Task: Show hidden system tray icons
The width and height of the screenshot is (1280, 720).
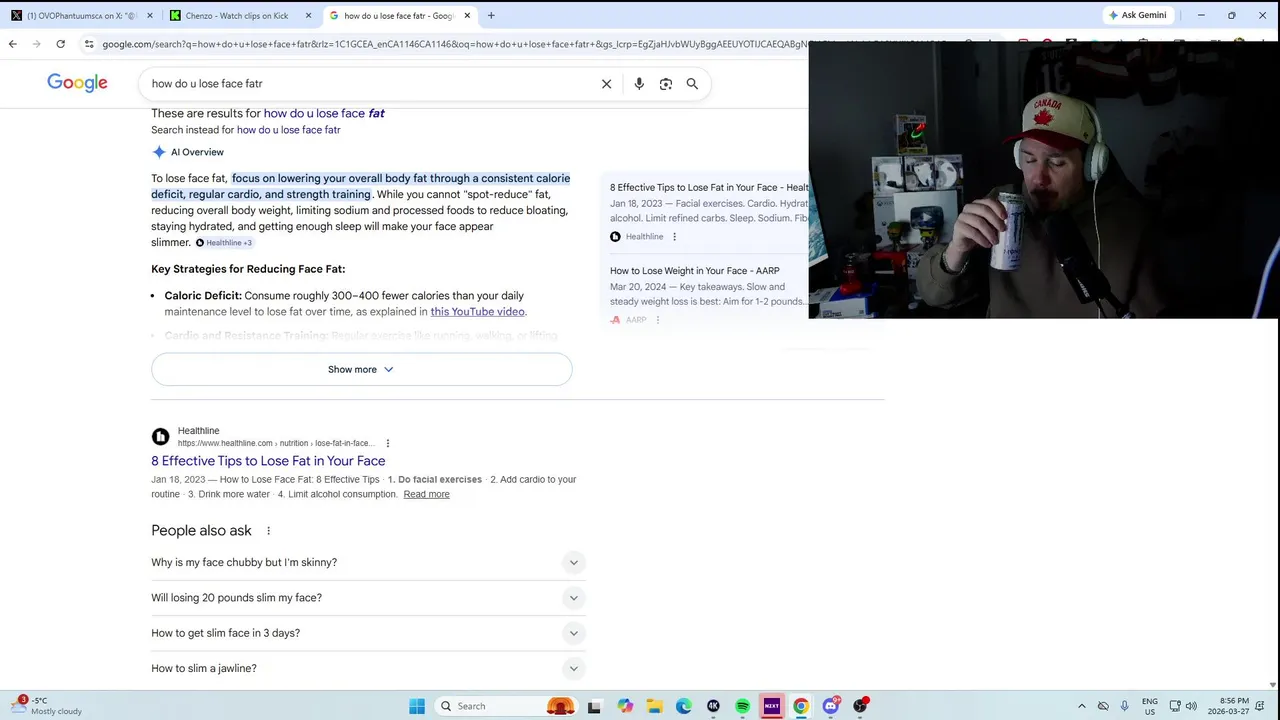Action: click(x=1081, y=706)
